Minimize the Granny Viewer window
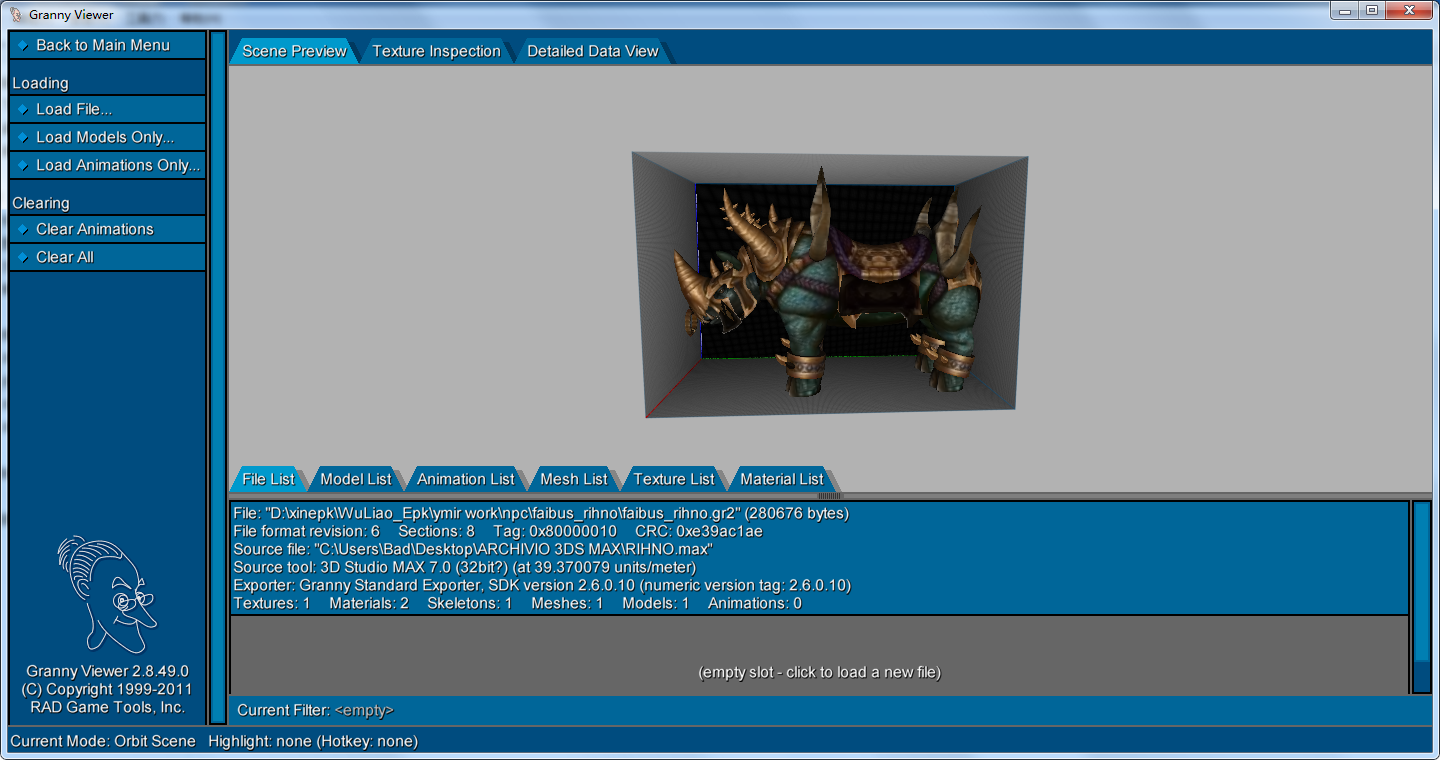The width and height of the screenshot is (1440, 760). click(x=1344, y=11)
